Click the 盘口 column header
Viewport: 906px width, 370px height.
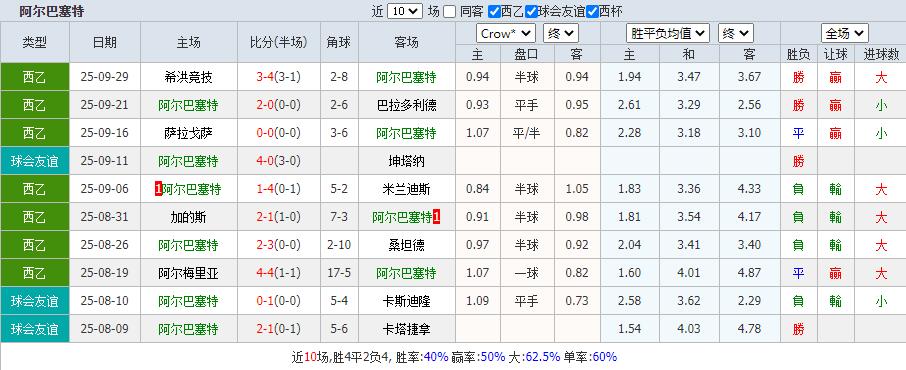(526, 54)
